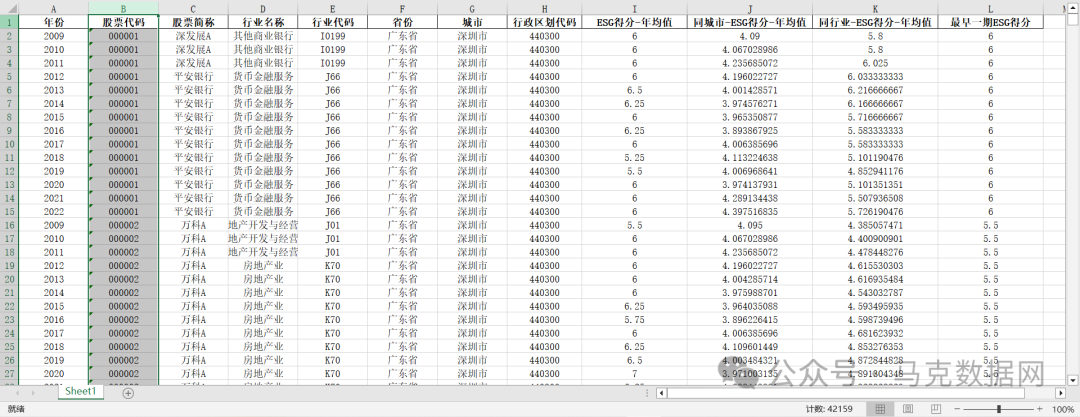
Task: Click the zoom slider handle
Action: tap(1000, 409)
